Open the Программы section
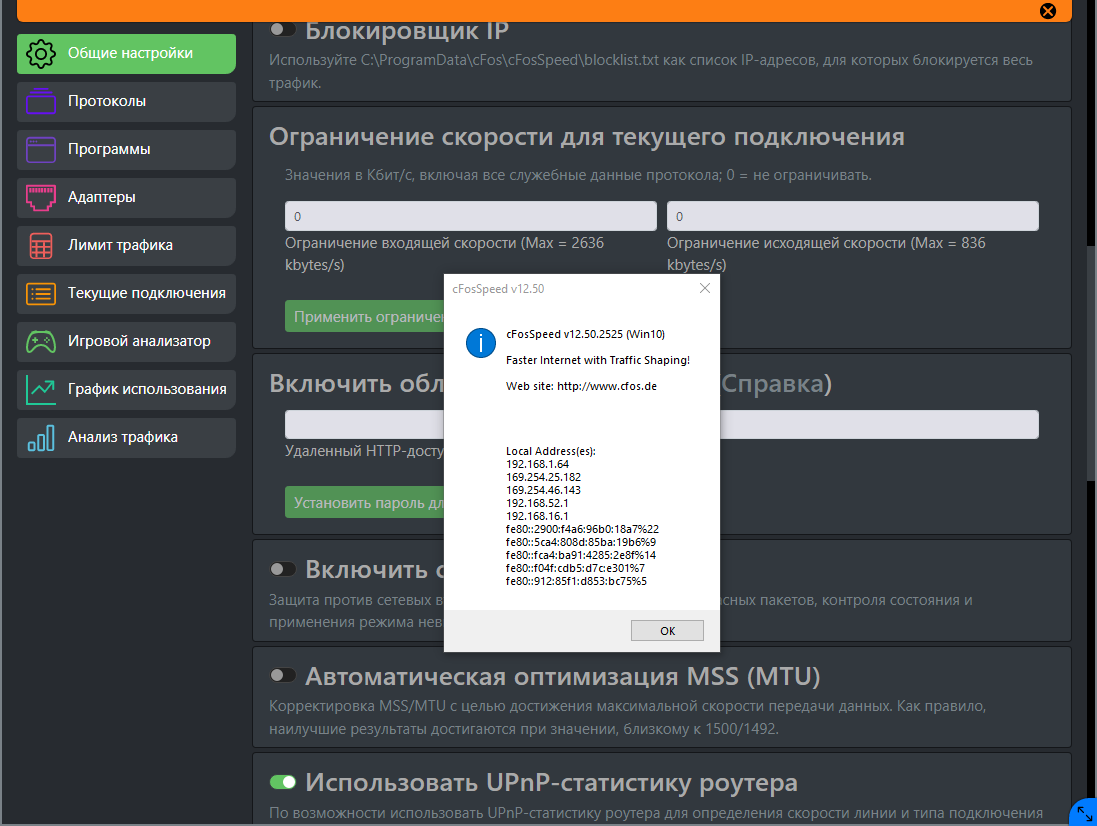Screen dimensions: 1097x826 (126, 150)
